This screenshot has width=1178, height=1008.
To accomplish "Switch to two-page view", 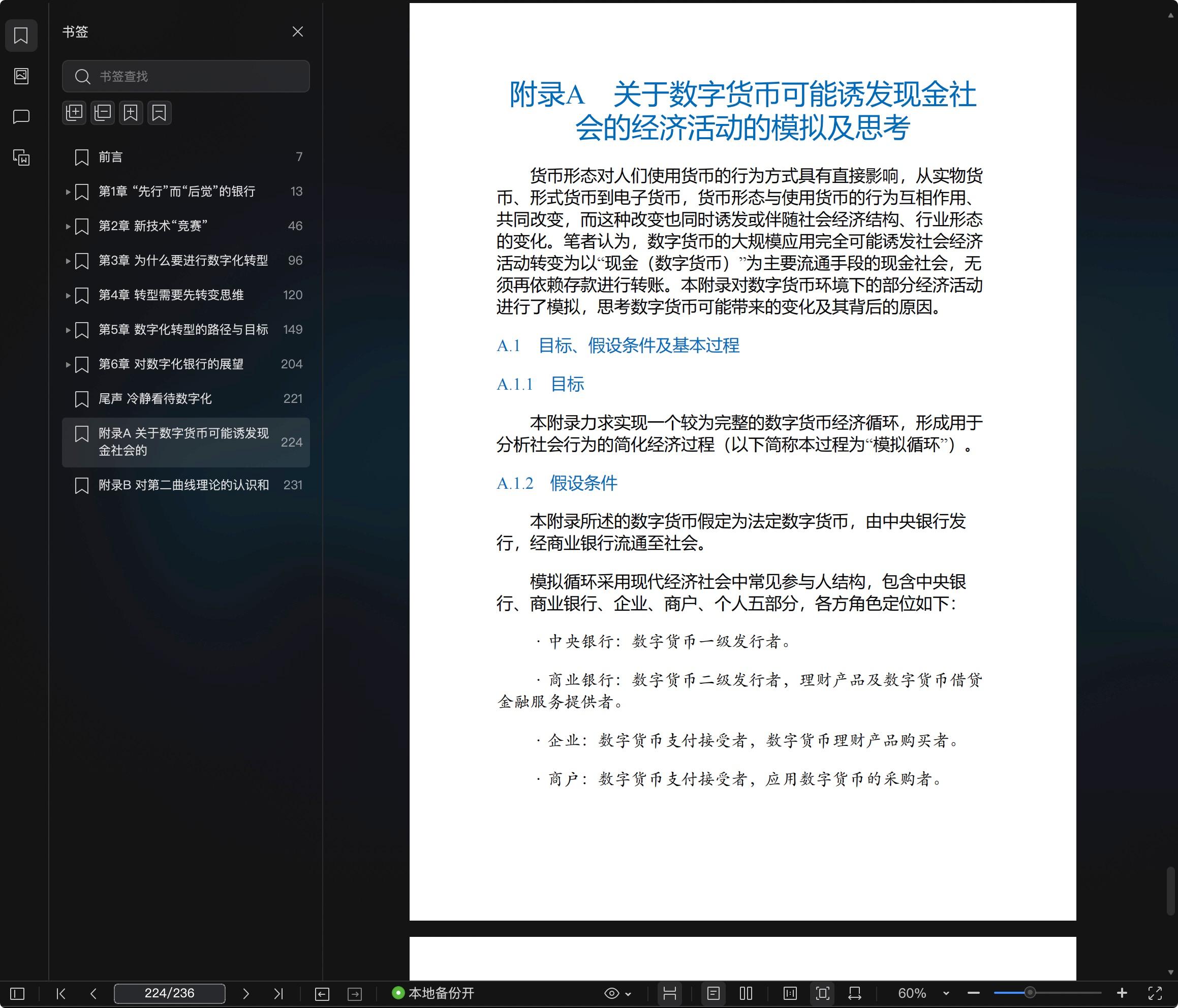I will point(746,993).
